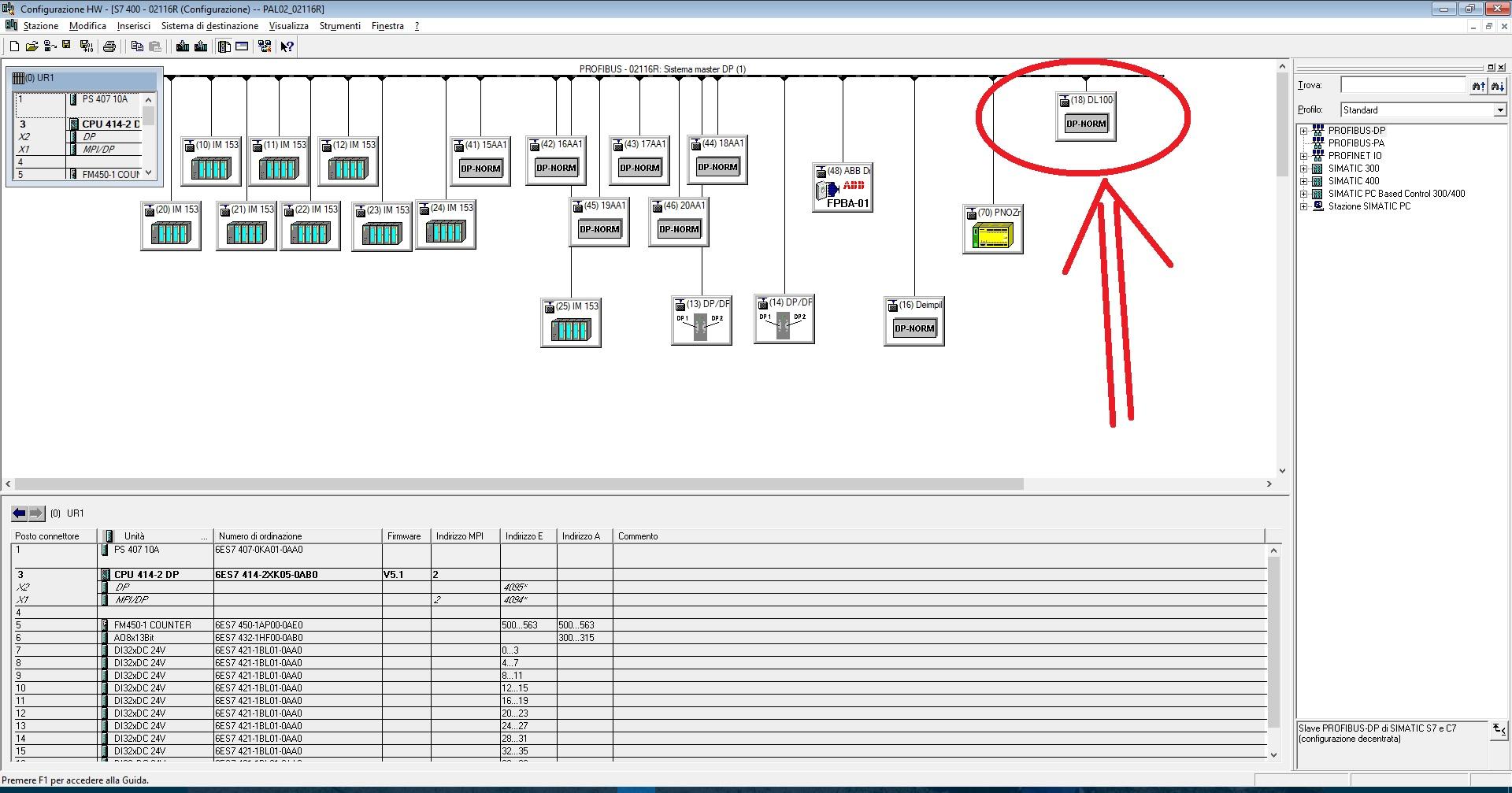Expand the Stazione SIMATIC PC node
This screenshot has width=1512, height=793.
coord(1303,206)
